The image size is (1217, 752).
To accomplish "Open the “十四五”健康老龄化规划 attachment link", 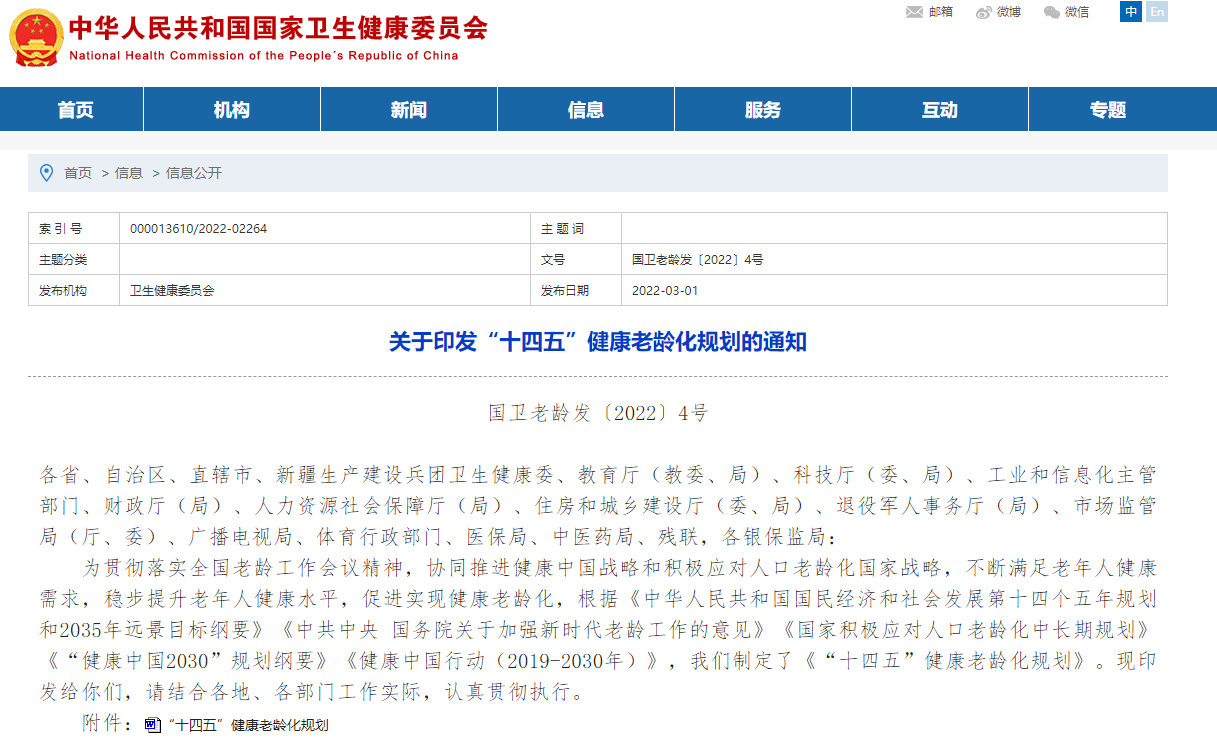I will click(249, 725).
